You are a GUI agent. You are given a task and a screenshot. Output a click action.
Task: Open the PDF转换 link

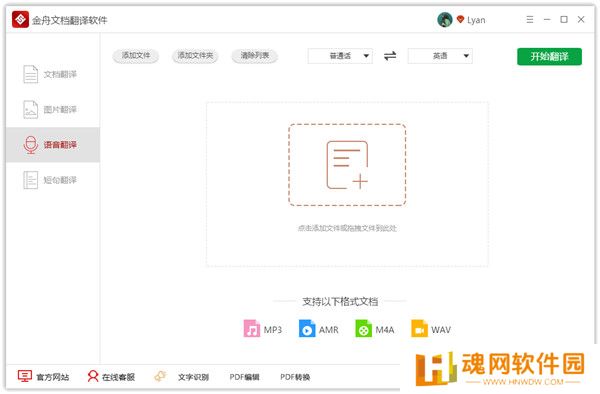pos(295,377)
